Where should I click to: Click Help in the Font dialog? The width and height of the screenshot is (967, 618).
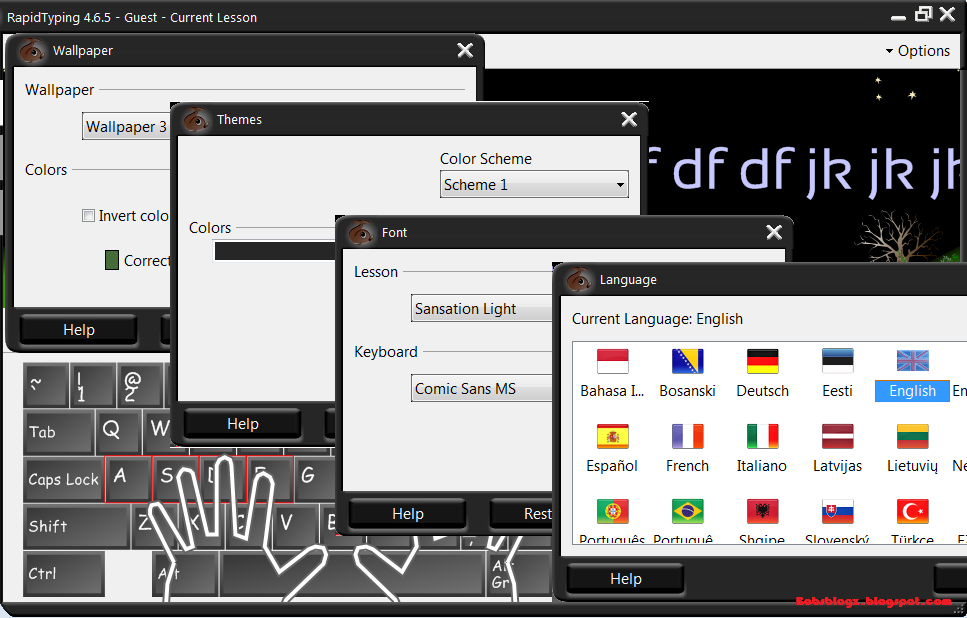(x=408, y=514)
